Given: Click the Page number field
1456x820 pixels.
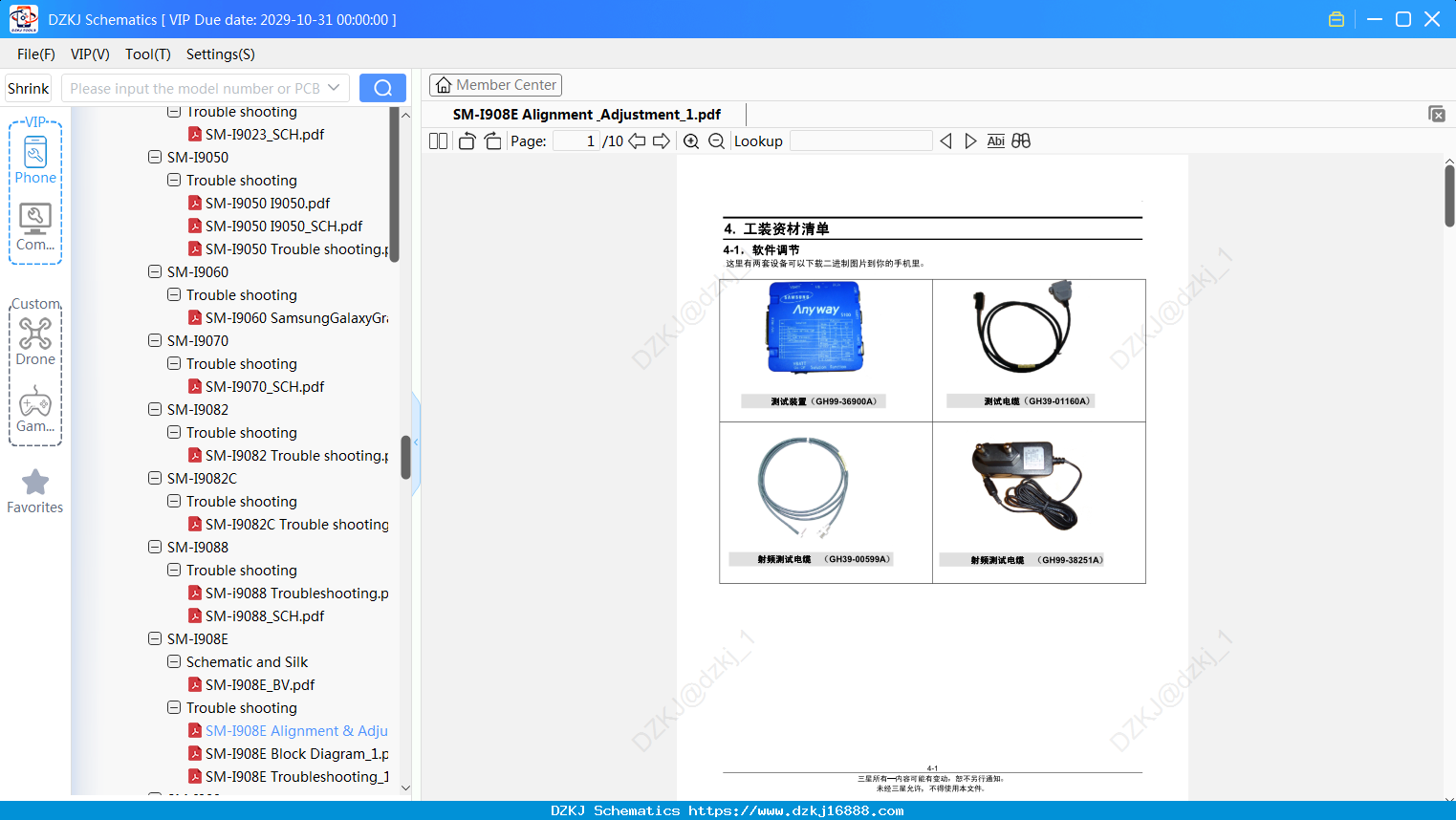Looking at the screenshot, I should coord(576,141).
